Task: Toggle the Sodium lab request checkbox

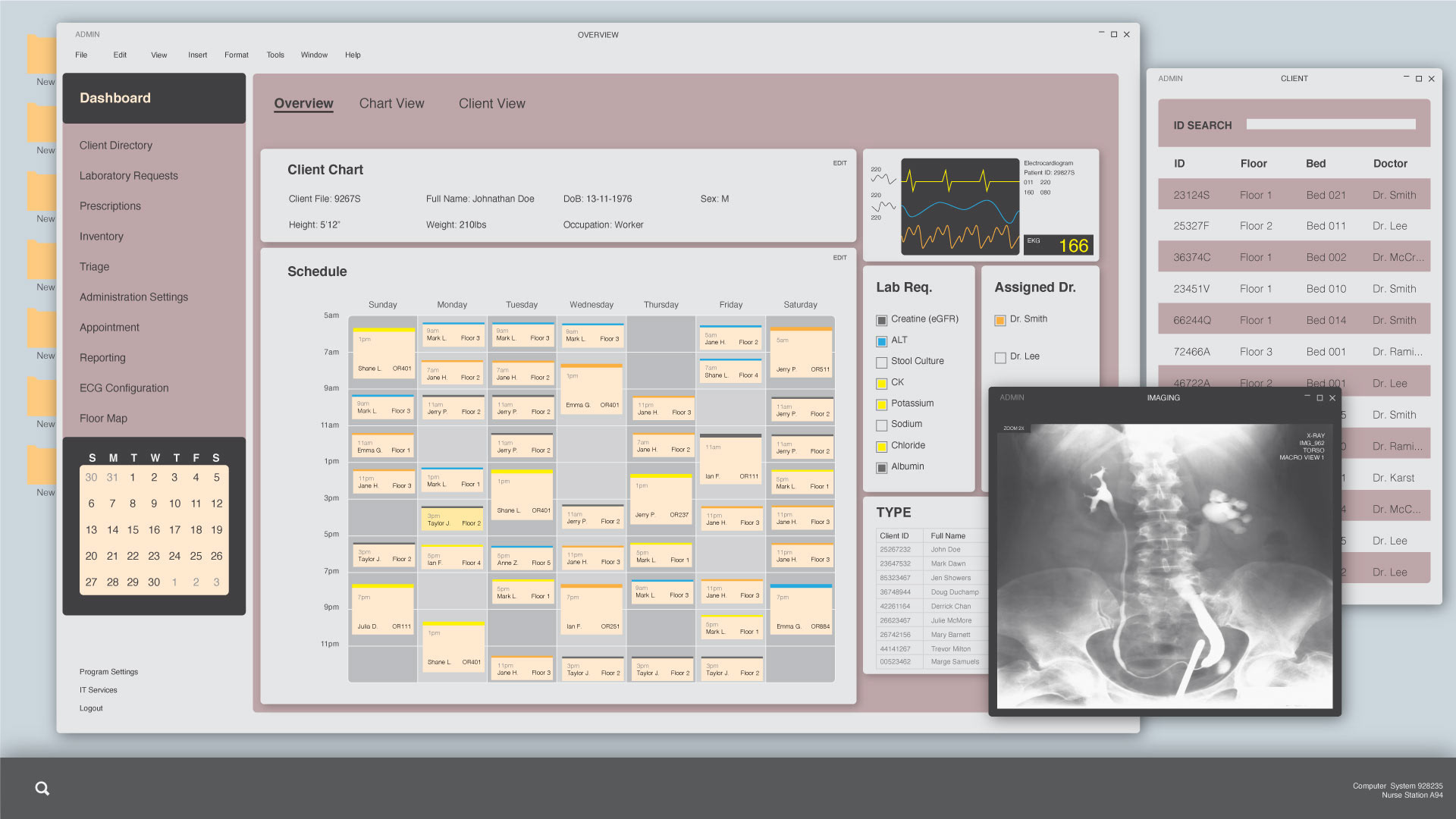Action: coord(881,425)
